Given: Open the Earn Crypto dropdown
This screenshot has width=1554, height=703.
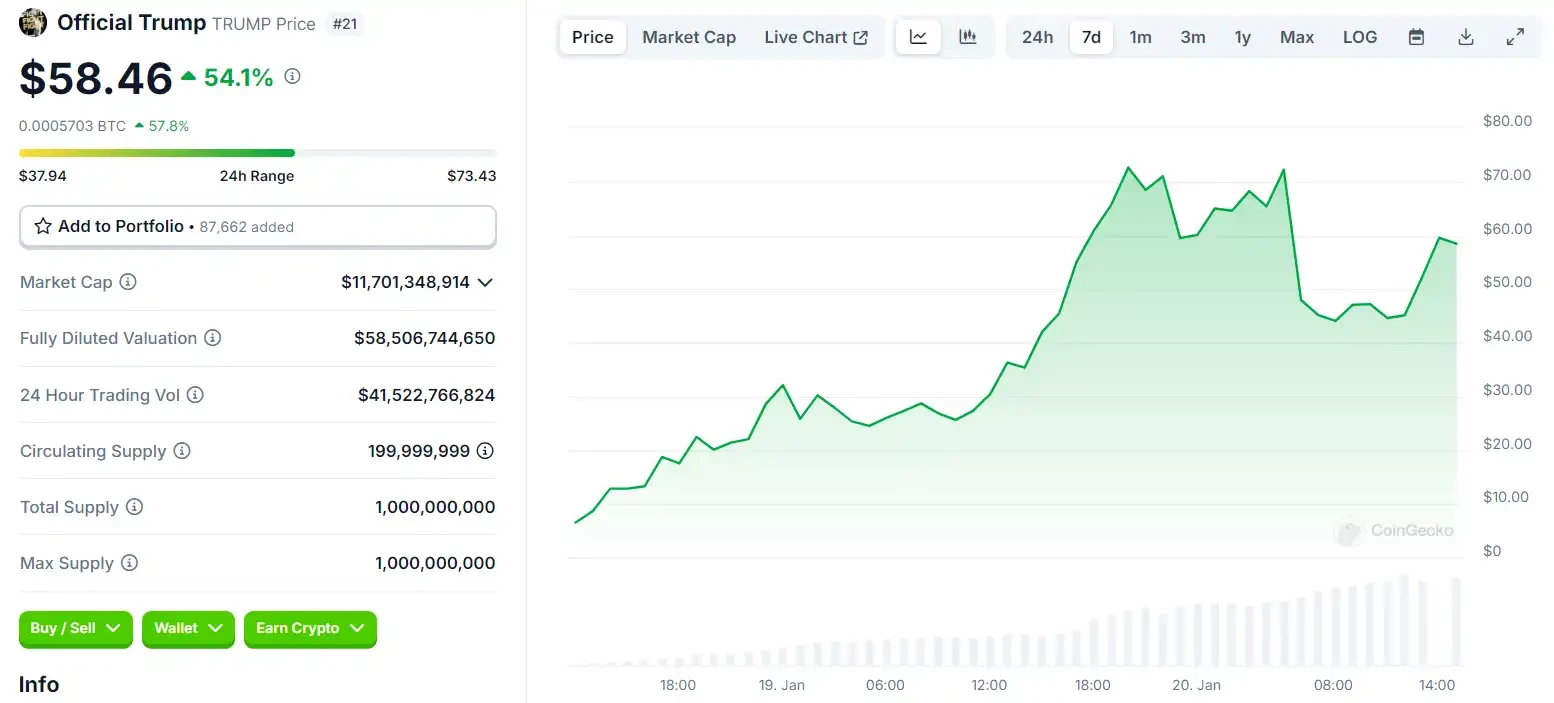Looking at the screenshot, I should pos(310,629).
